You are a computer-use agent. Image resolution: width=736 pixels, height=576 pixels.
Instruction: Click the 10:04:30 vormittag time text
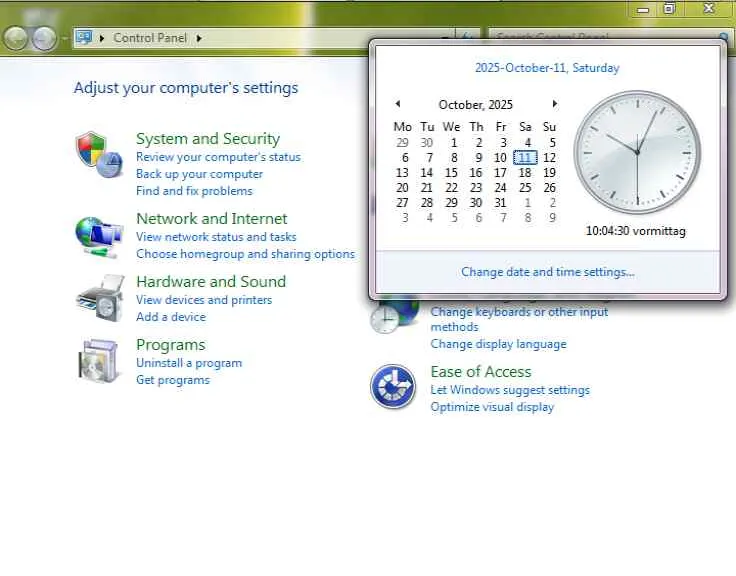pyautogui.click(x=636, y=231)
